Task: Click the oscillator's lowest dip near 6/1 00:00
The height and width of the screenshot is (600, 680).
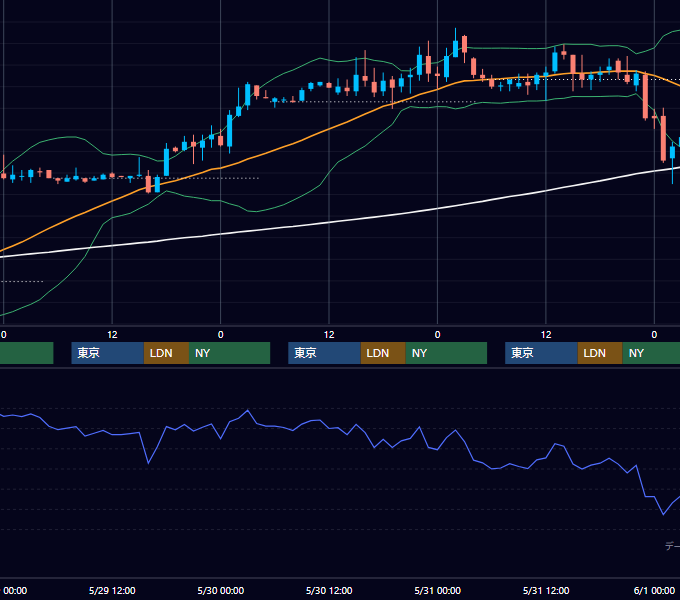Action: [x=663, y=514]
